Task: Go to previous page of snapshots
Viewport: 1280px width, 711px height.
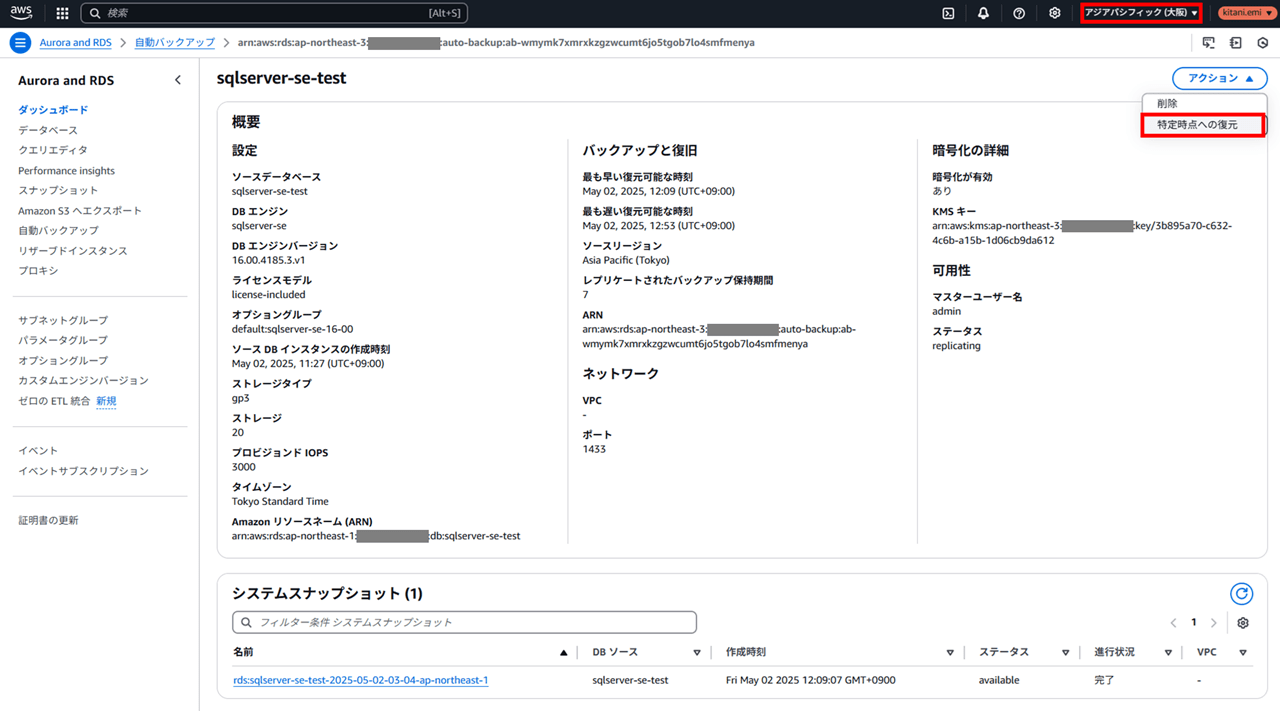Action: tap(1173, 623)
